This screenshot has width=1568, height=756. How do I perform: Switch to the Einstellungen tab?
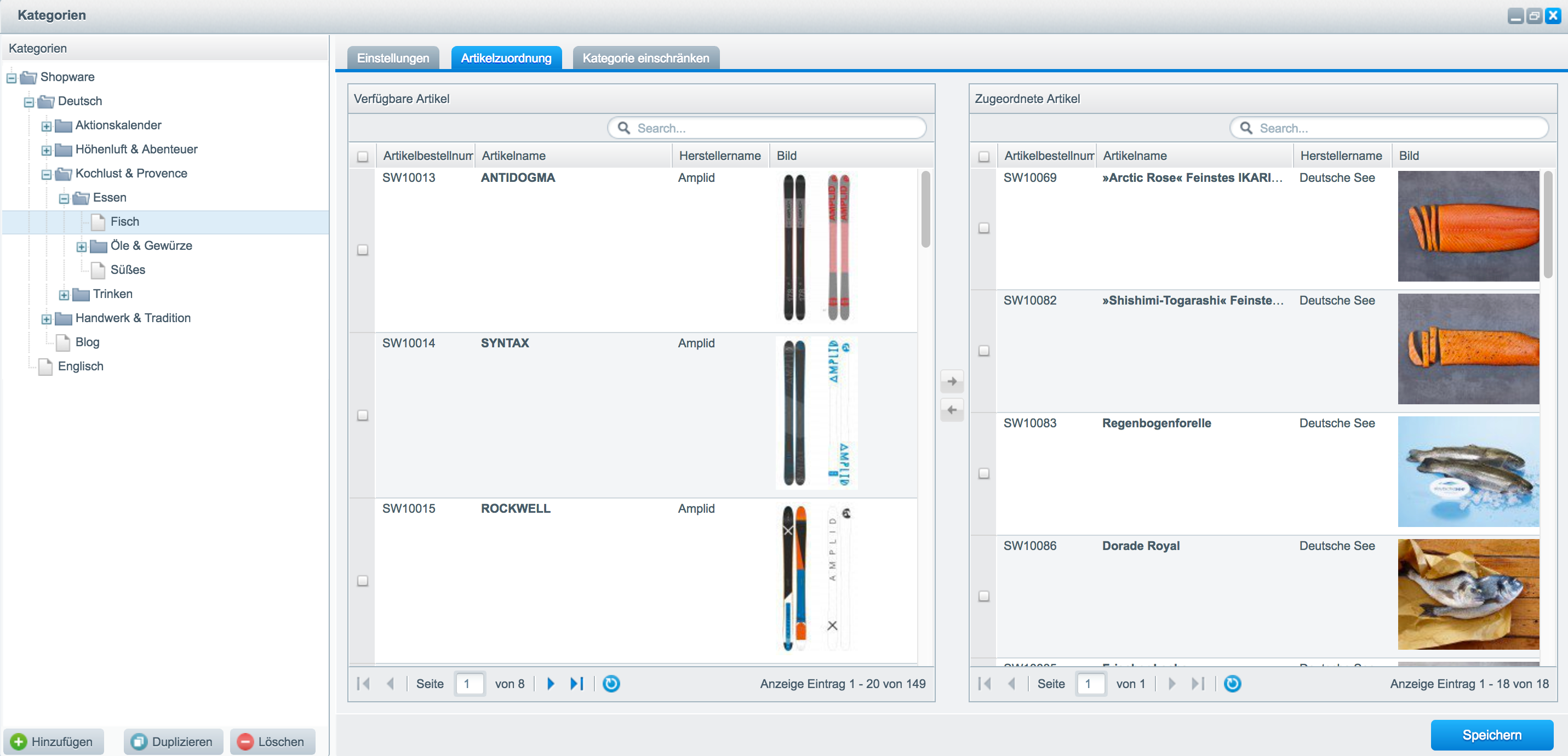click(393, 58)
